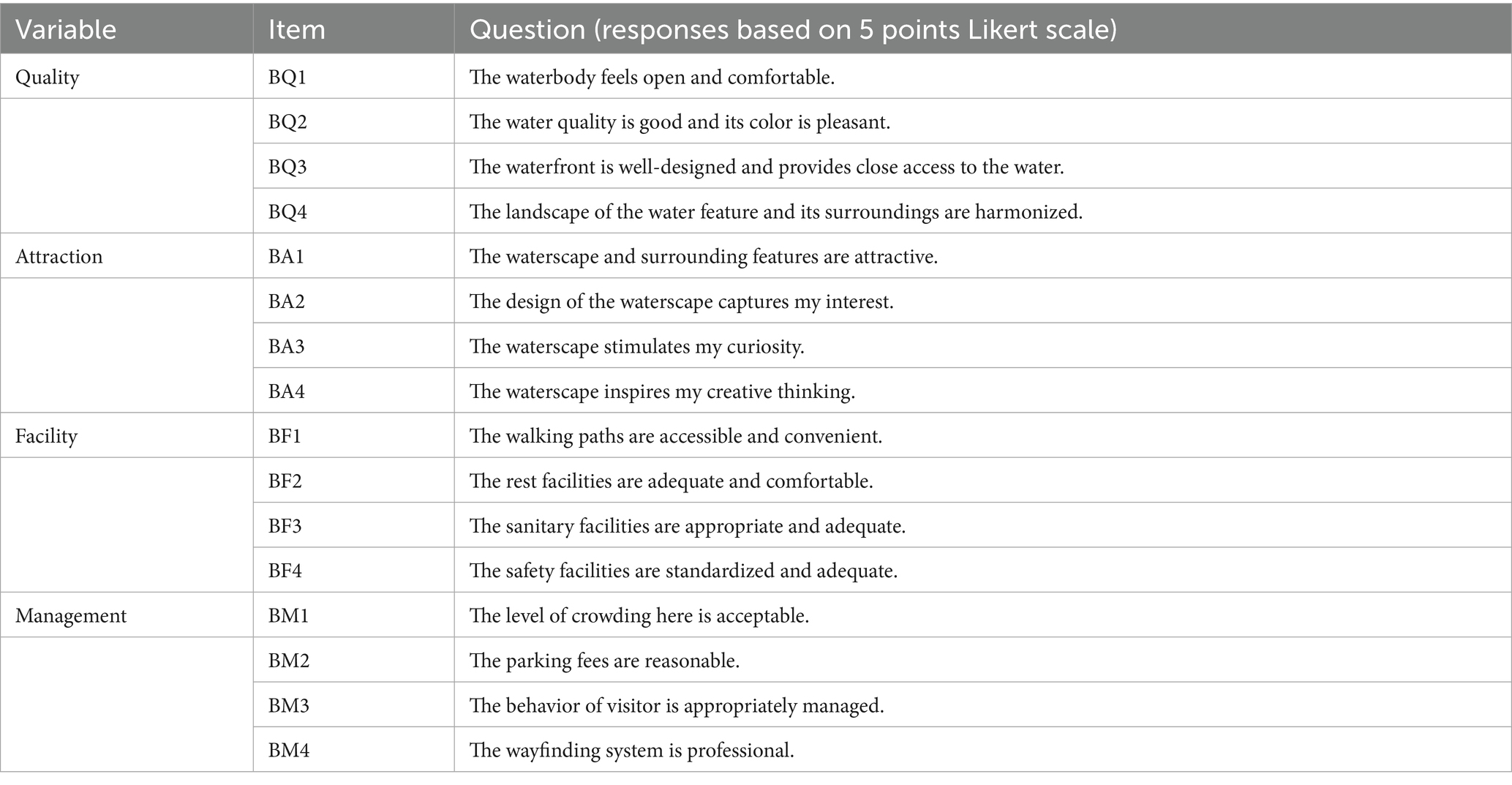Select the level of crowding question
The width and height of the screenshot is (1512, 785).
point(639,616)
